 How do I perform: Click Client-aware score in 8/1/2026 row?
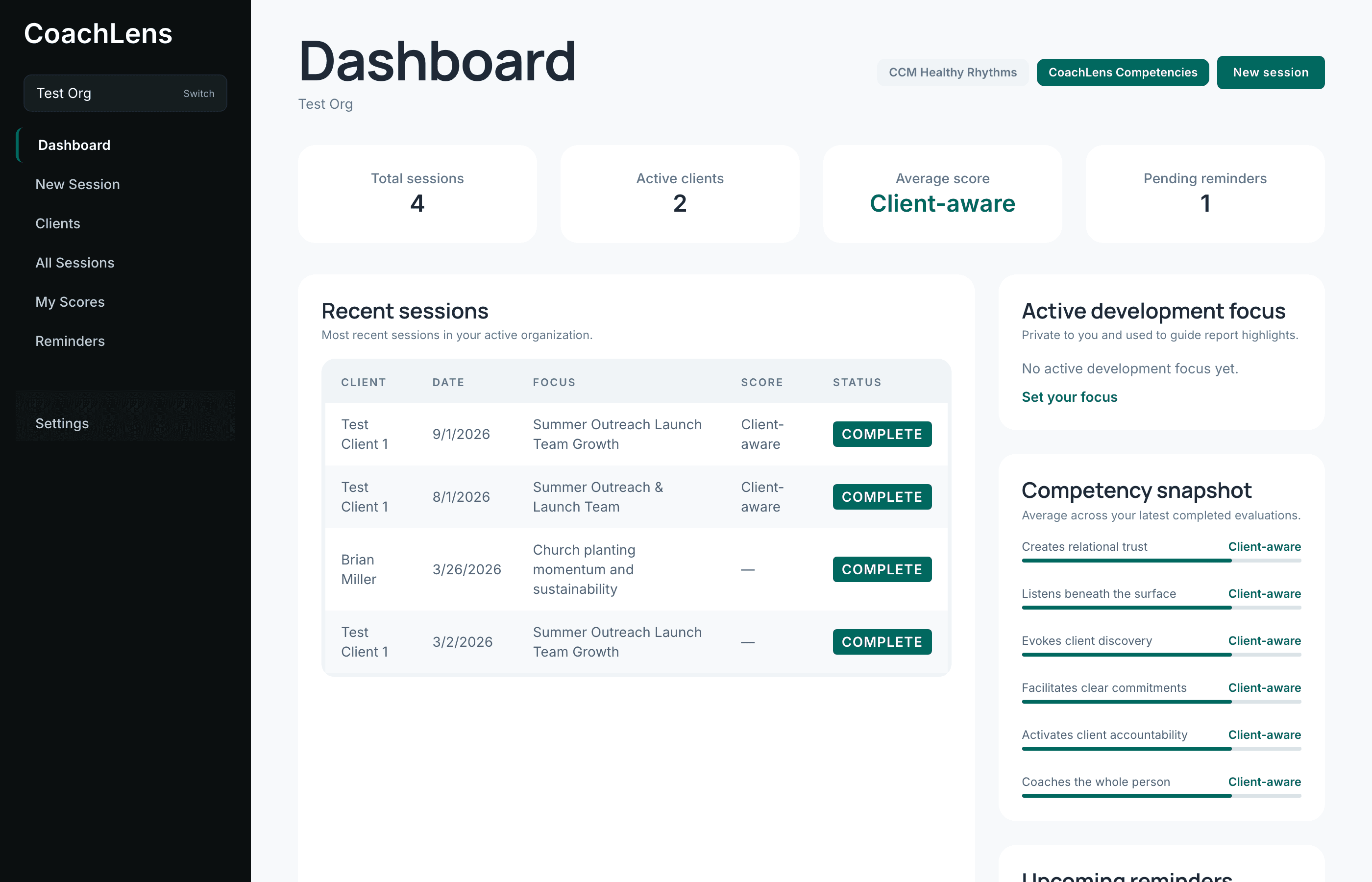(762, 497)
